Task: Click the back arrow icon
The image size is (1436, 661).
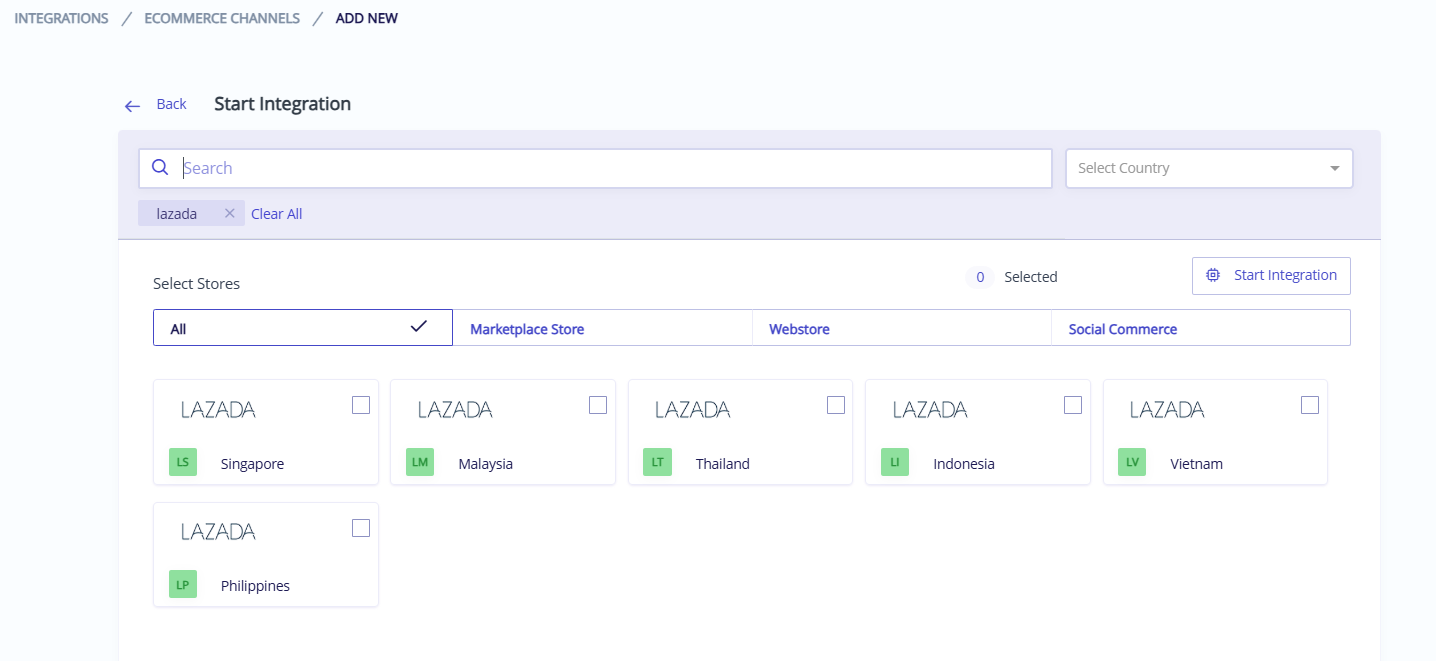Action: pos(132,104)
